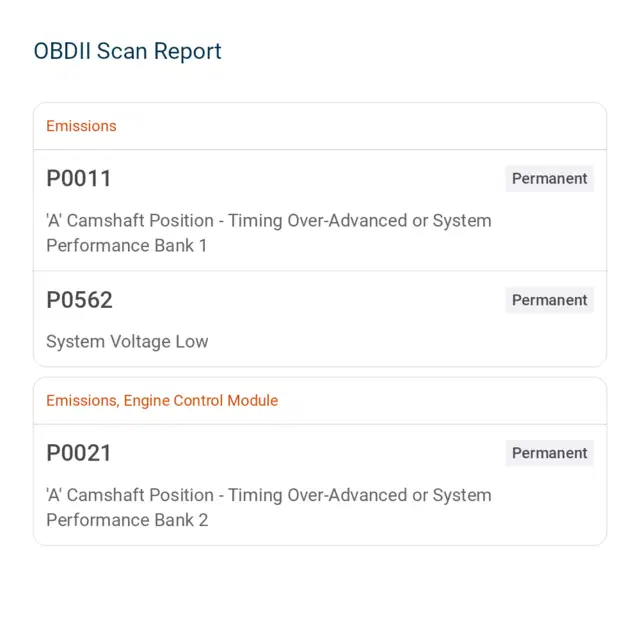Click the word 'Report' in the title
Screen dimensions: 640x640
pos(188,52)
